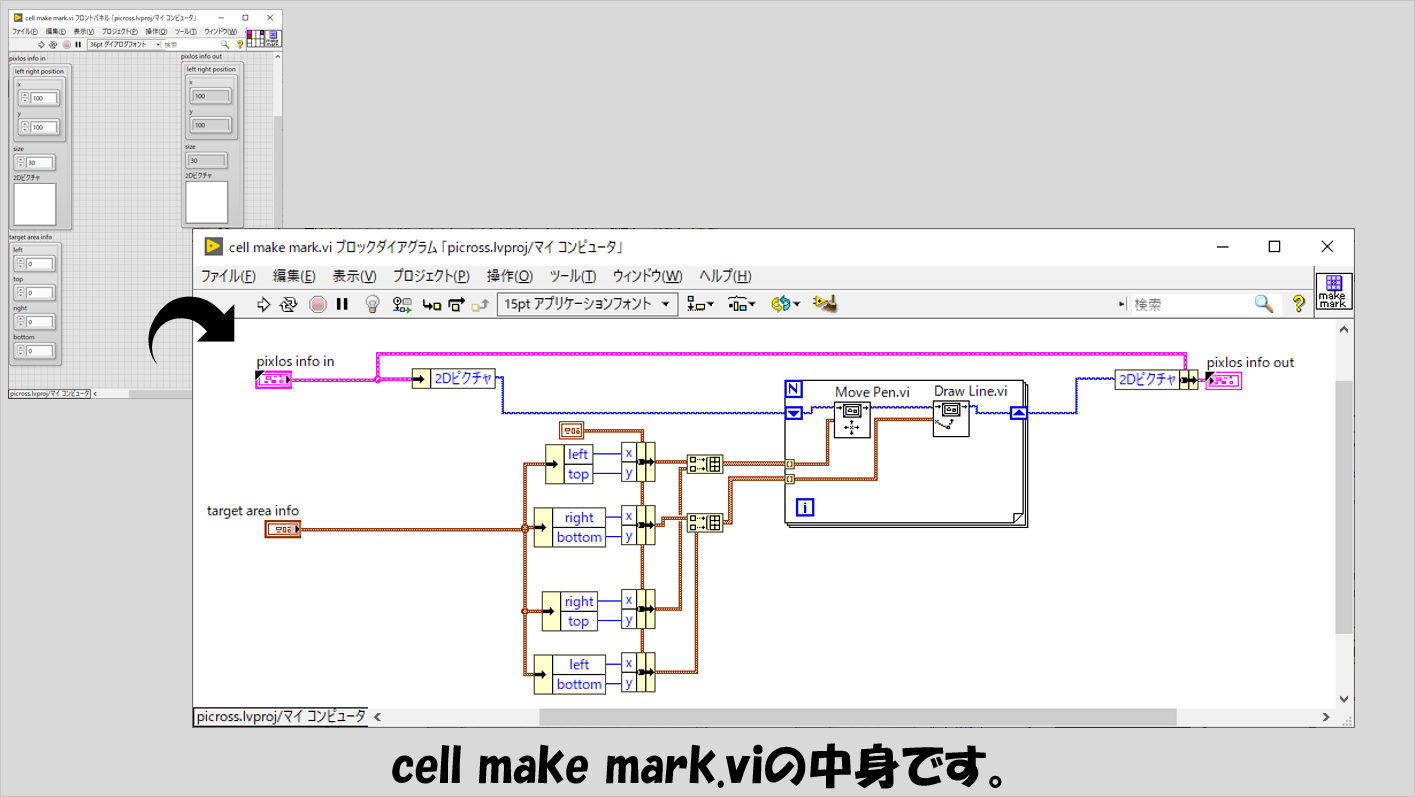Toggle Retain Wire Values icon

pyautogui.click(x=402, y=304)
